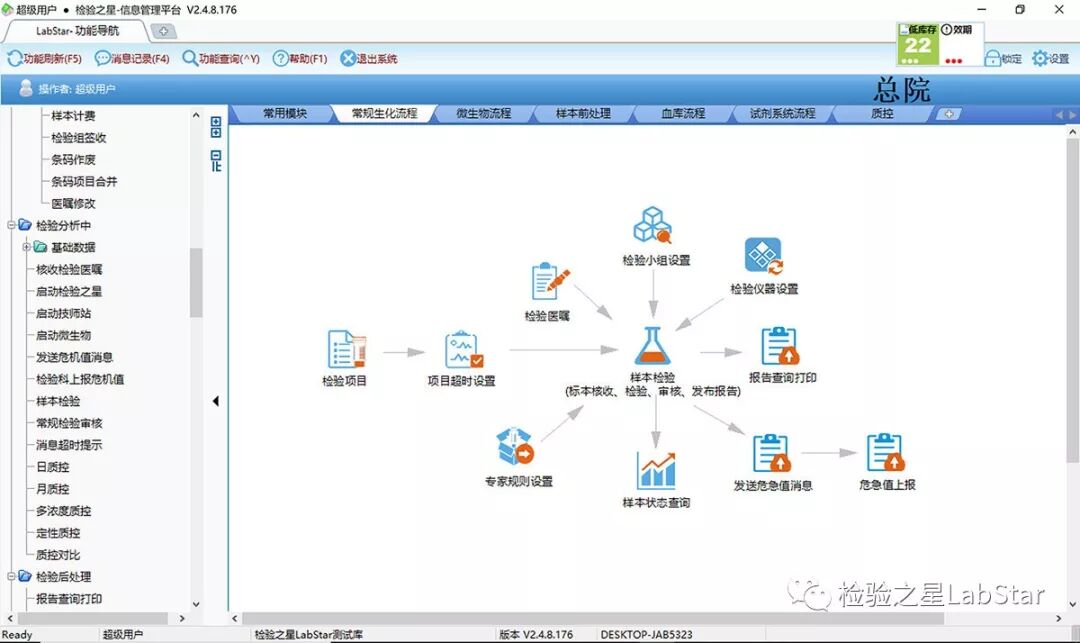Select 常规检验审核 in tree
The height and width of the screenshot is (643, 1080).
[69, 423]
